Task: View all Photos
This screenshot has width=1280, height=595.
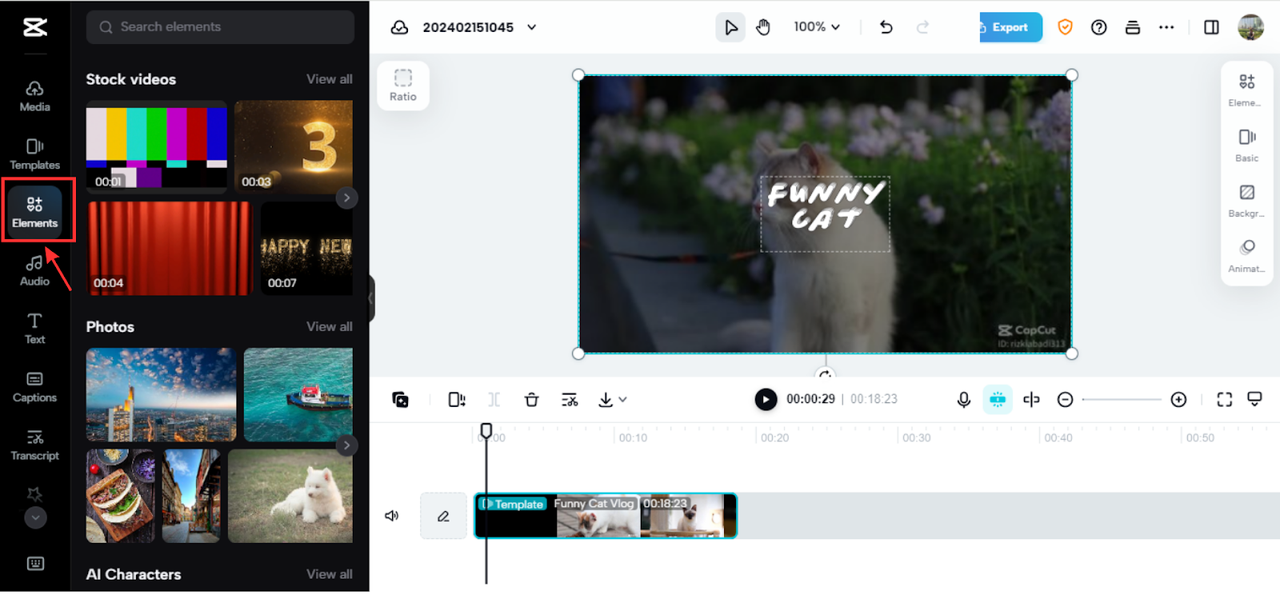Action: coord(329,326)
